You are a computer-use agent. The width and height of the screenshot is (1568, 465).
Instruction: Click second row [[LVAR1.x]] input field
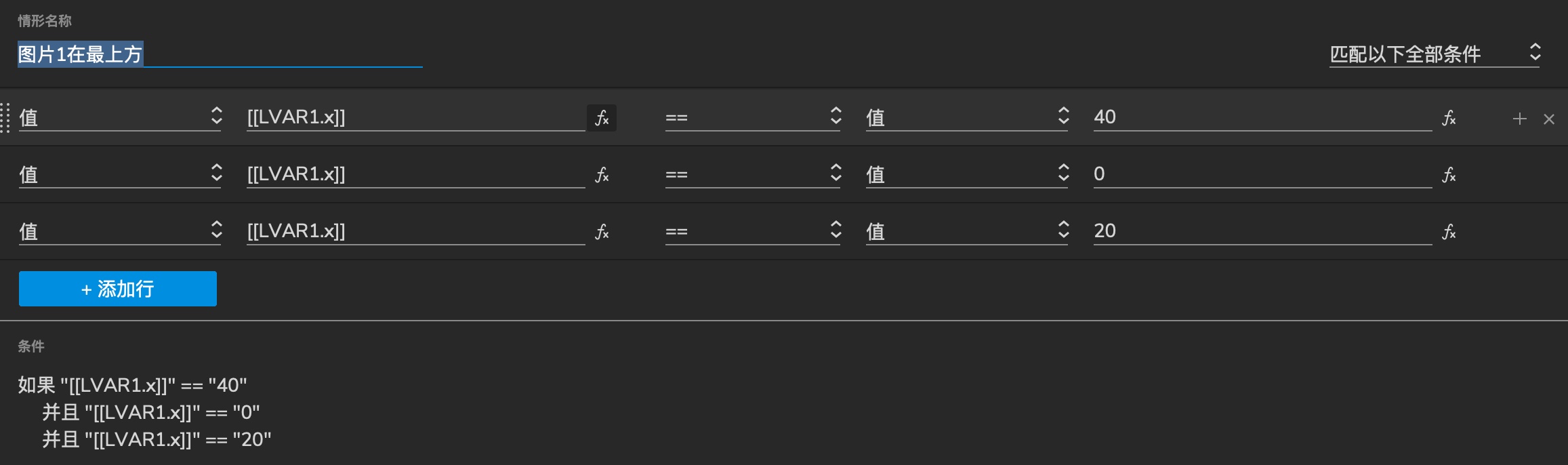tap(416, 174)
